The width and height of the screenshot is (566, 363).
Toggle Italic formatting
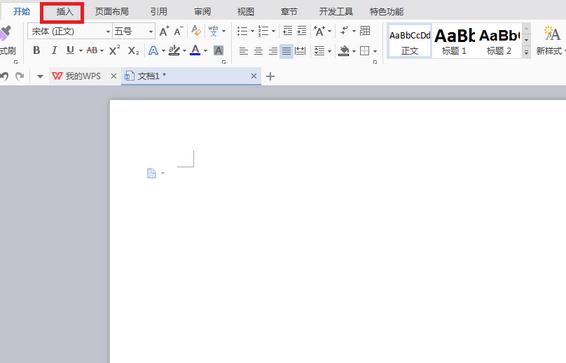click(x=54, y=51)
